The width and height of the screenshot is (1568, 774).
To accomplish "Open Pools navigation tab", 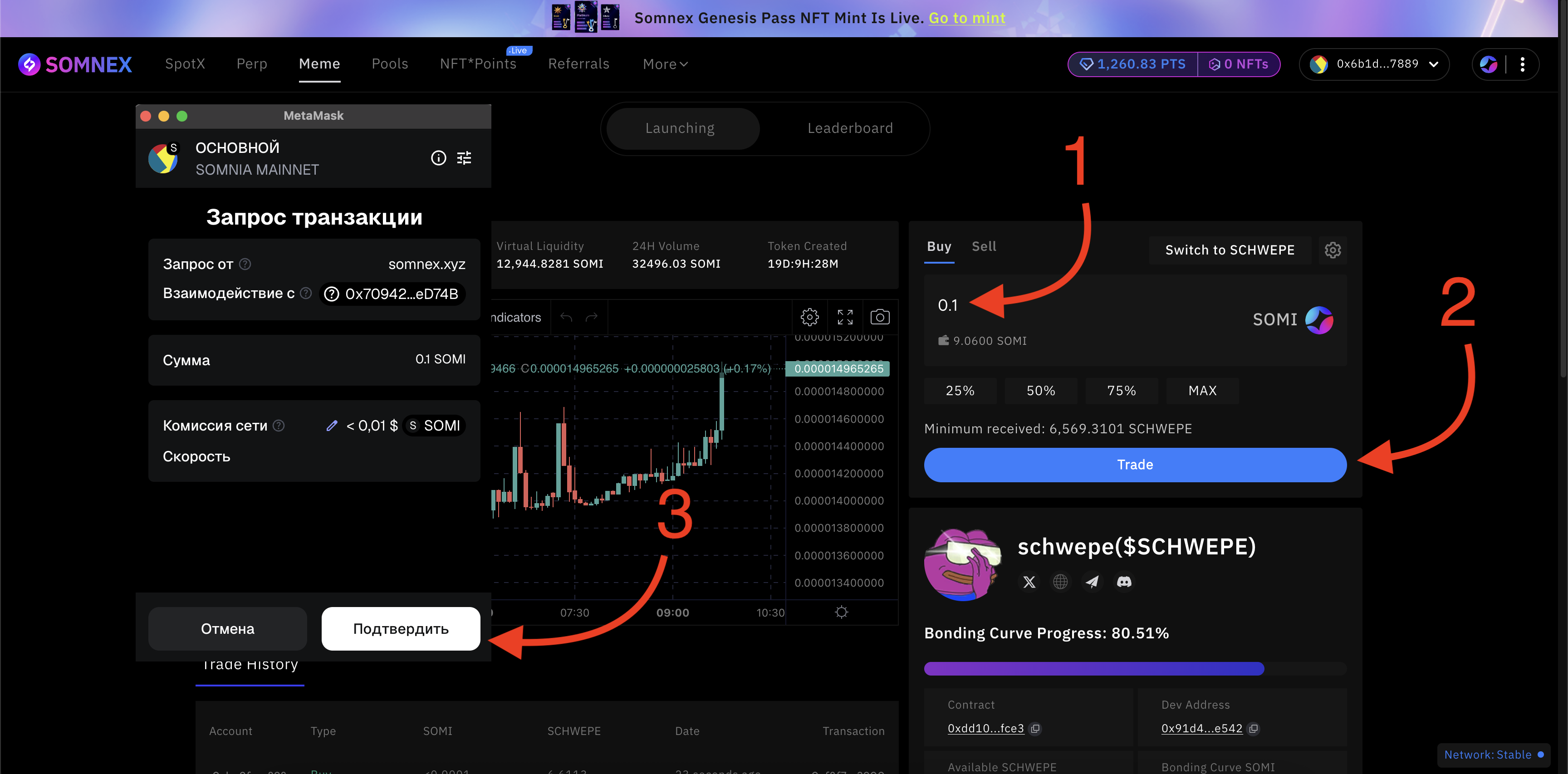I will coord(390,64).
